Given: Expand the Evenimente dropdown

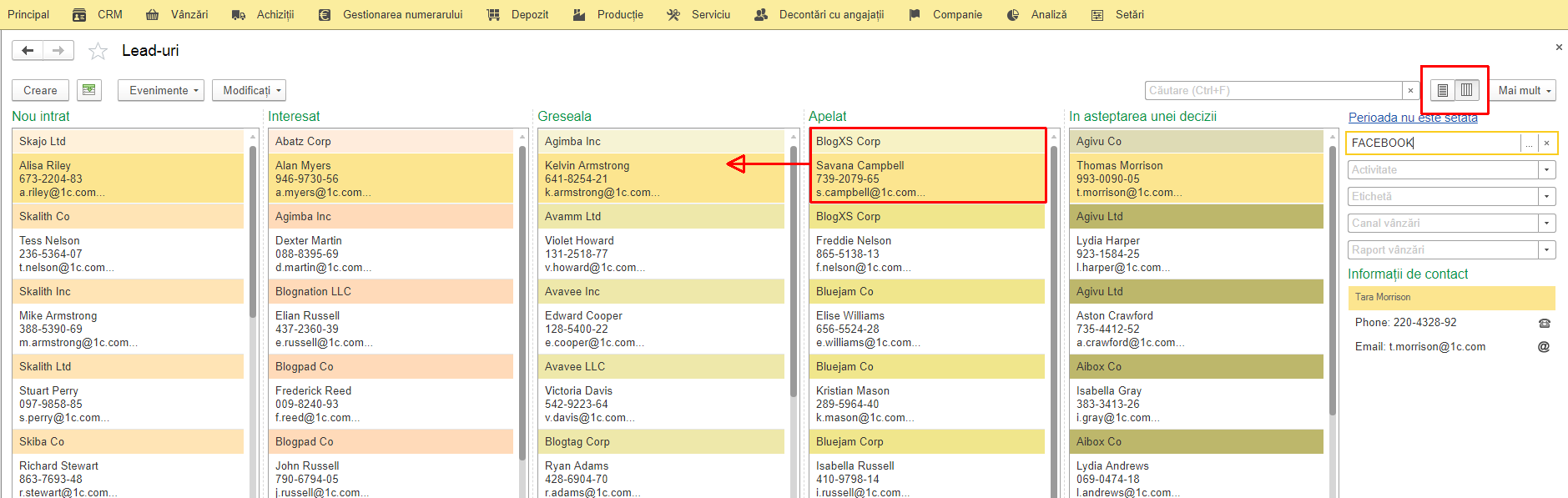Looking at the screenshot, I should coord(161,90).
